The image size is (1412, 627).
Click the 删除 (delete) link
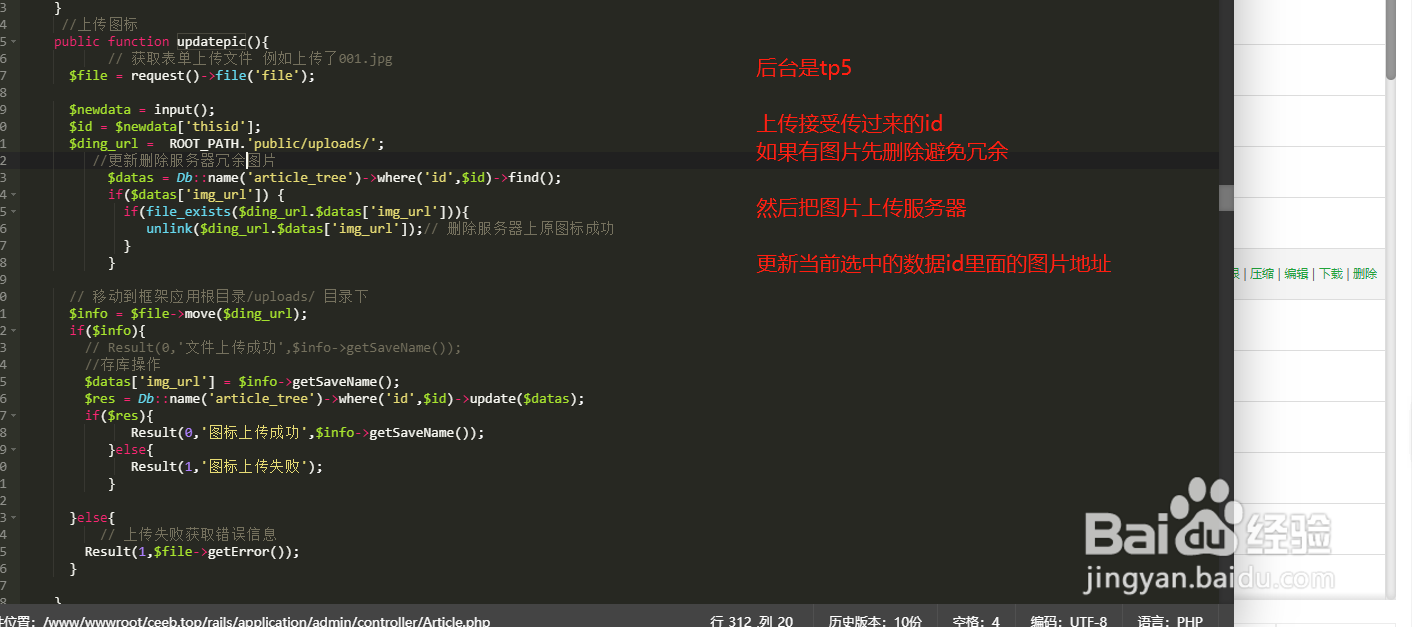1364,274
